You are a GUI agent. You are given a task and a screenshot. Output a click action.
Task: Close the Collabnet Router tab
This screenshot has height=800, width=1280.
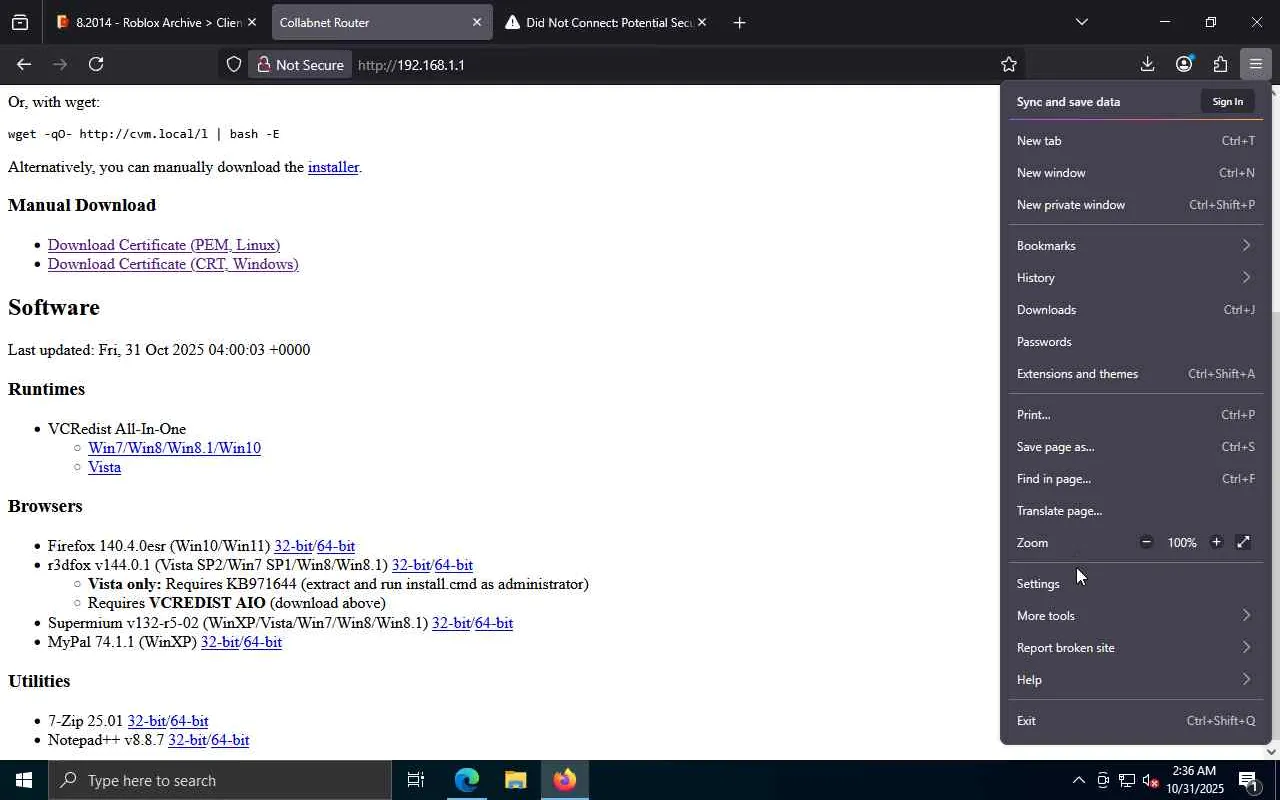pyautogui.click(x=477, y=22)
